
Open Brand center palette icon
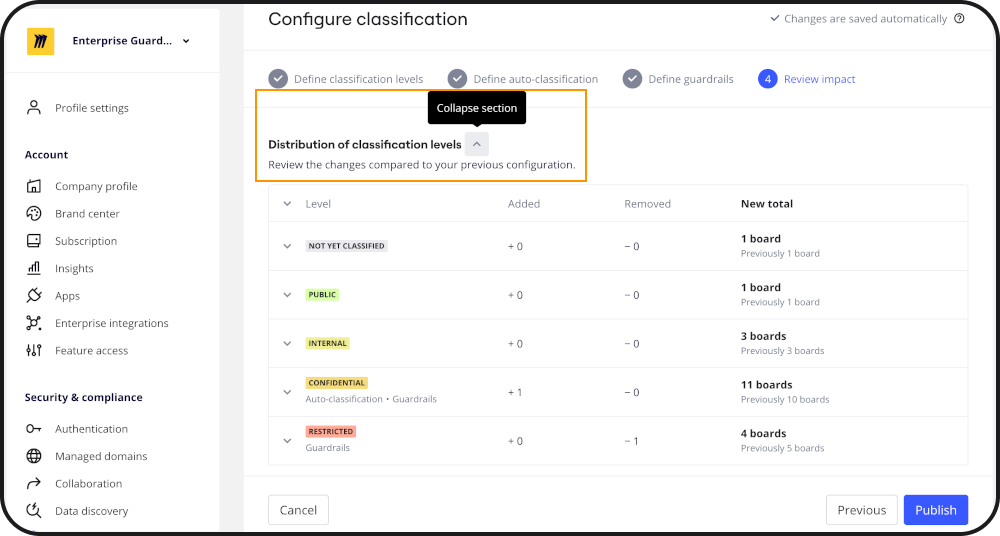pyautogui.click(x=34, y=213)
